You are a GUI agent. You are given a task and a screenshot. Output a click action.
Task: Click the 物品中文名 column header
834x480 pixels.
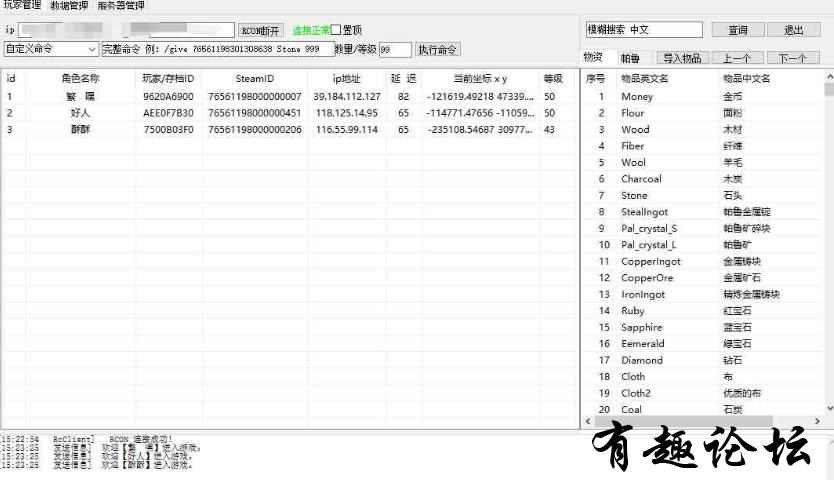point(746,78)
